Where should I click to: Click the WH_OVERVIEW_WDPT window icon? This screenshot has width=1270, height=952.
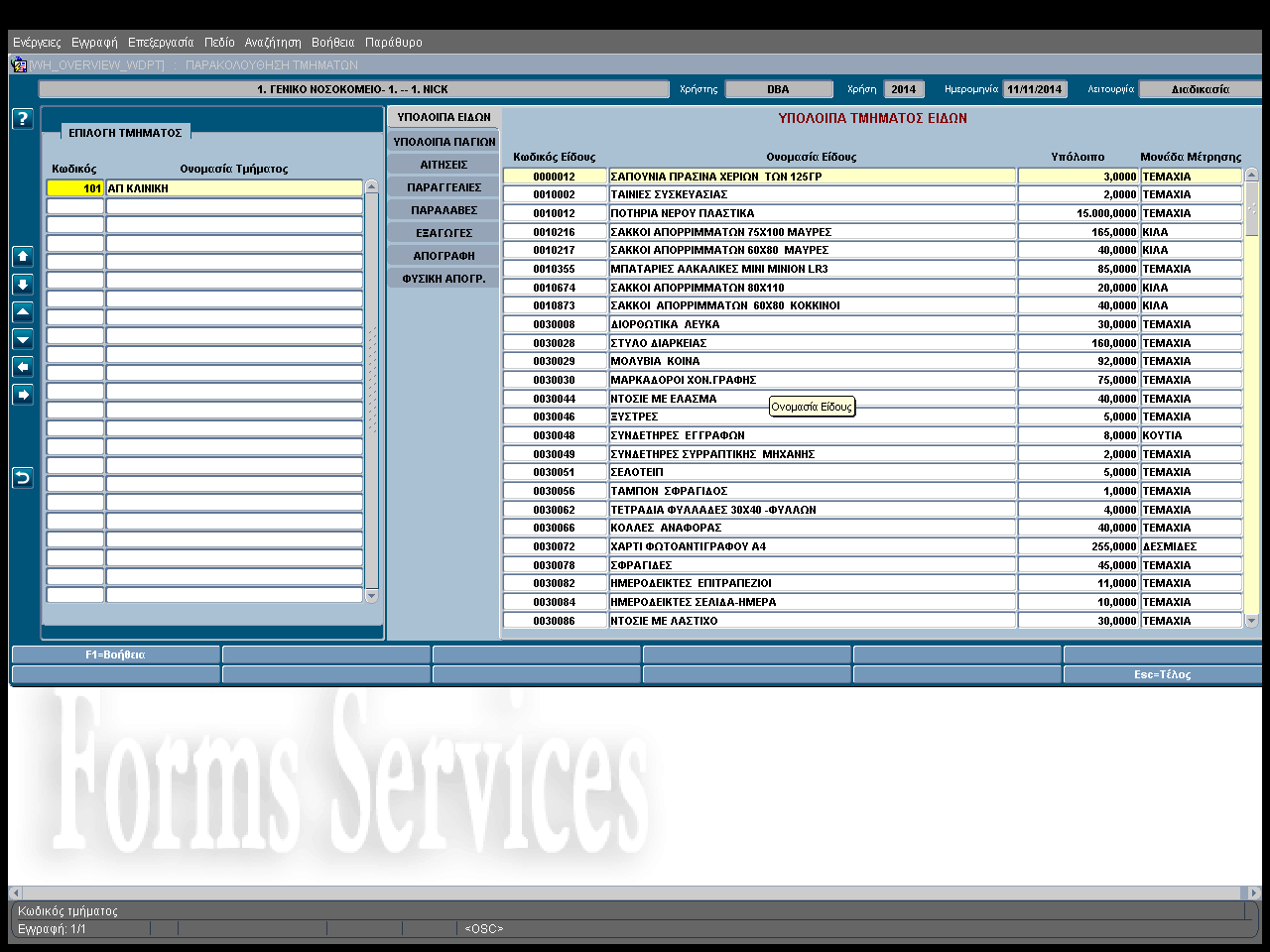coord(19,64)
